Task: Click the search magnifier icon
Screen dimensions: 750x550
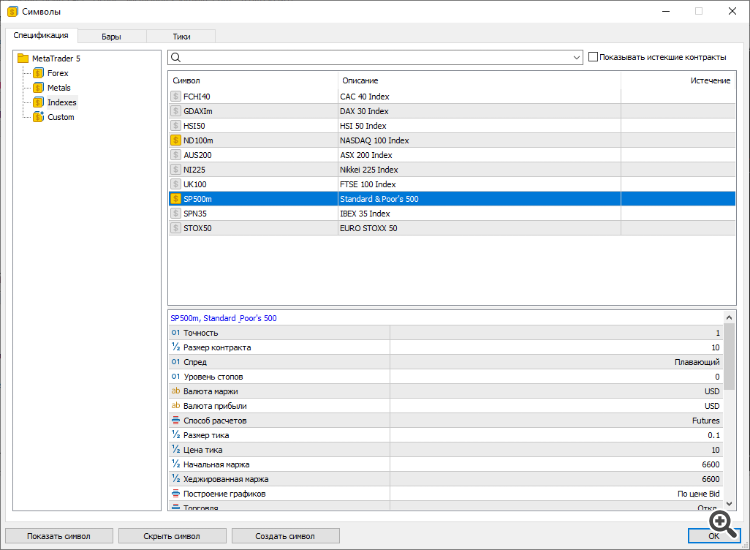Action: click(x=176, y=57)
